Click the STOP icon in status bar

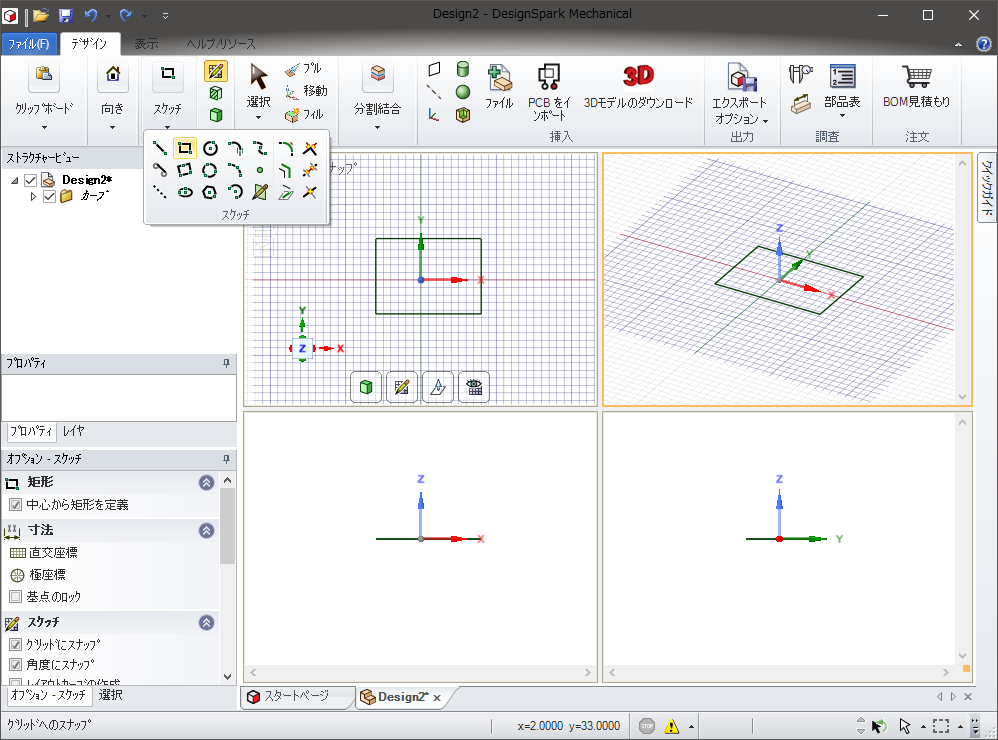click(647, 726)
